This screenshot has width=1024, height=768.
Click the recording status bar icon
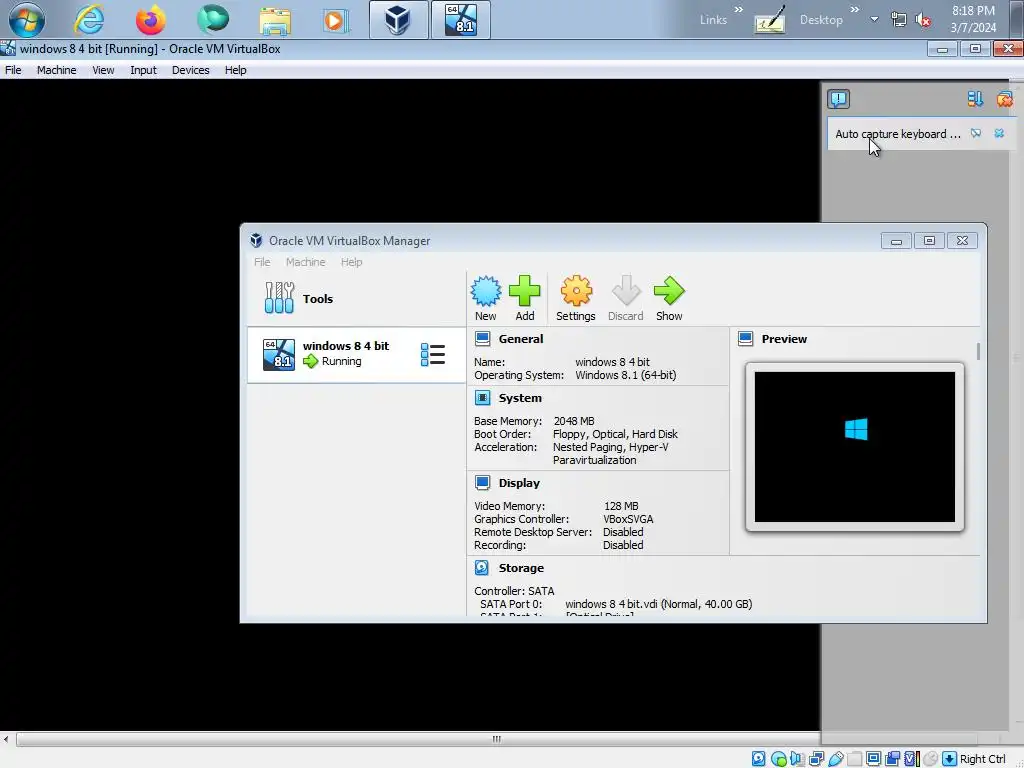coord(893,759)
